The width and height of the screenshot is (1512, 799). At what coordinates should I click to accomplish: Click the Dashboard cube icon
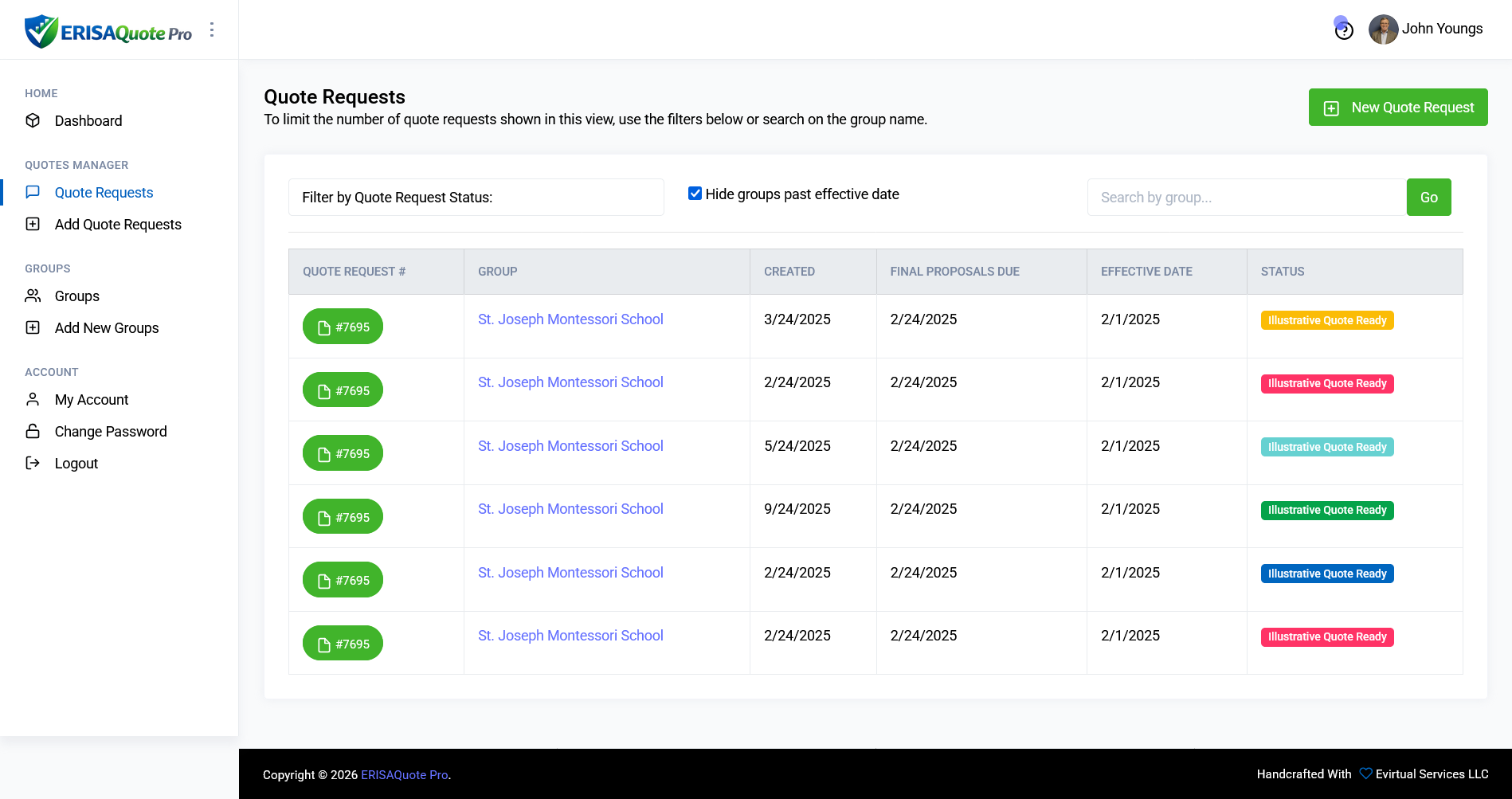point(33,120)
